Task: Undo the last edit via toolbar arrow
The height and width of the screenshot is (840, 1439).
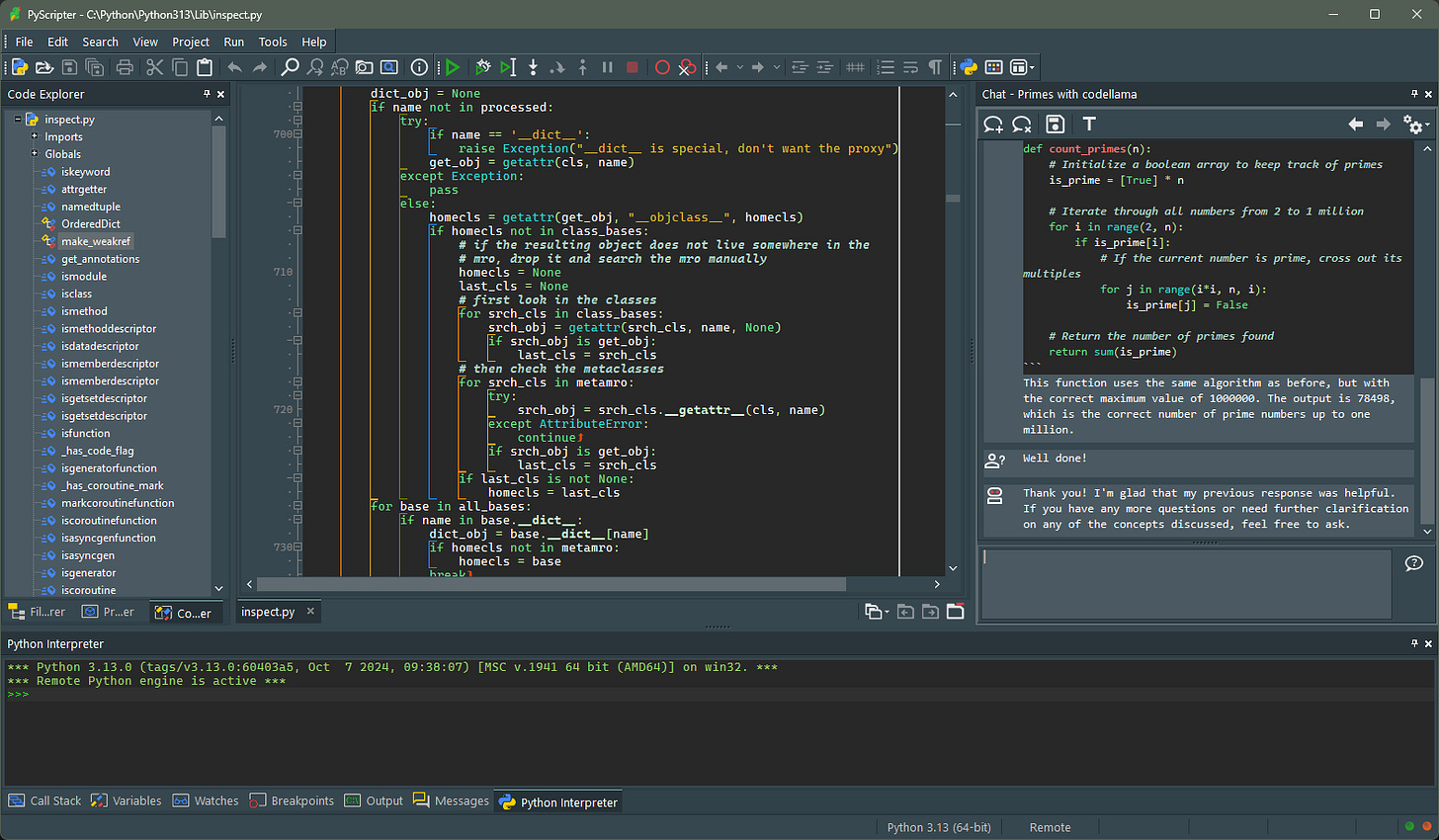Action: [x=235, y=67]
